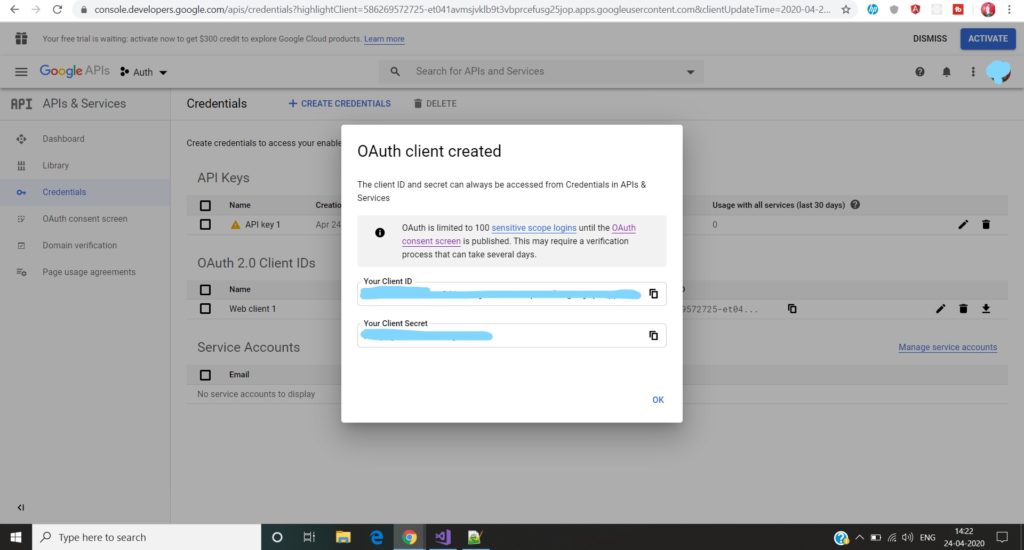The height and width of the screenshot is (550, 1024).
Task: Bookmark this page star icon
Action: coord(846,10)
